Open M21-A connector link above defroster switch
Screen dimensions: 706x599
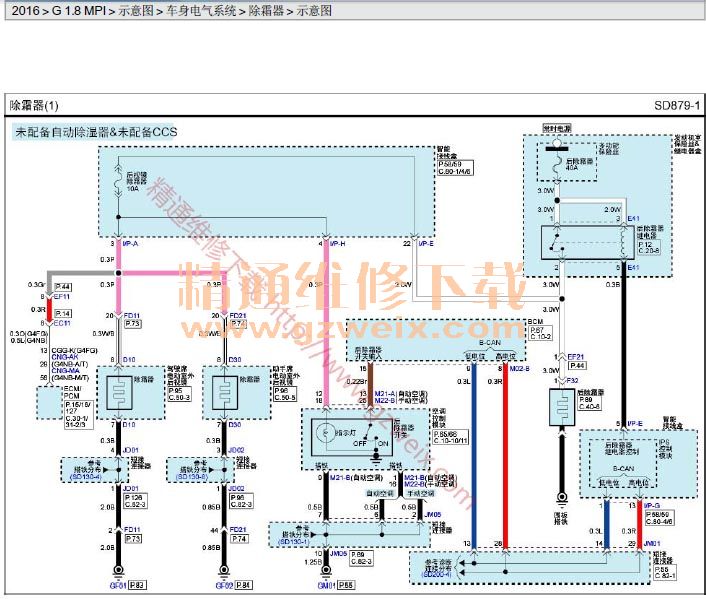coord(385,394)
